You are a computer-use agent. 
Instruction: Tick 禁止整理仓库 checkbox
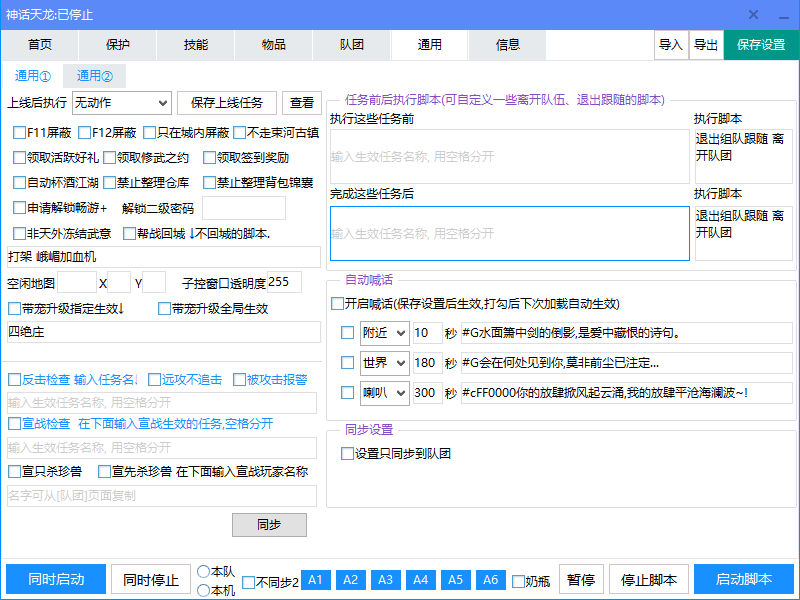click(110, 183)
